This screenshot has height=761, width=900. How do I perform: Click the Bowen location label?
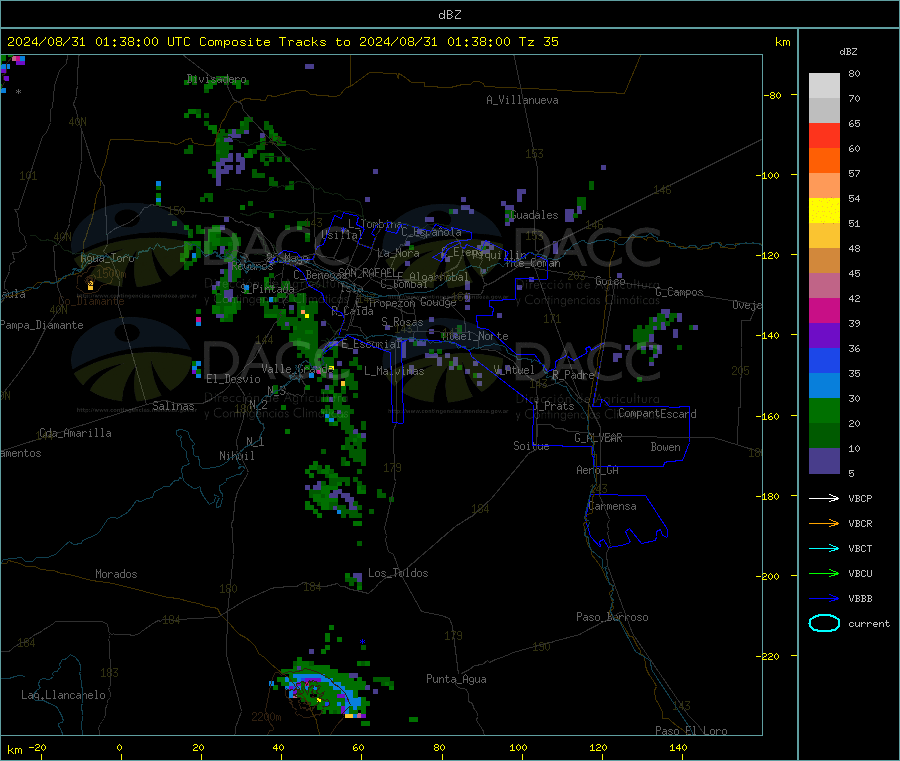tap(665, 447)
